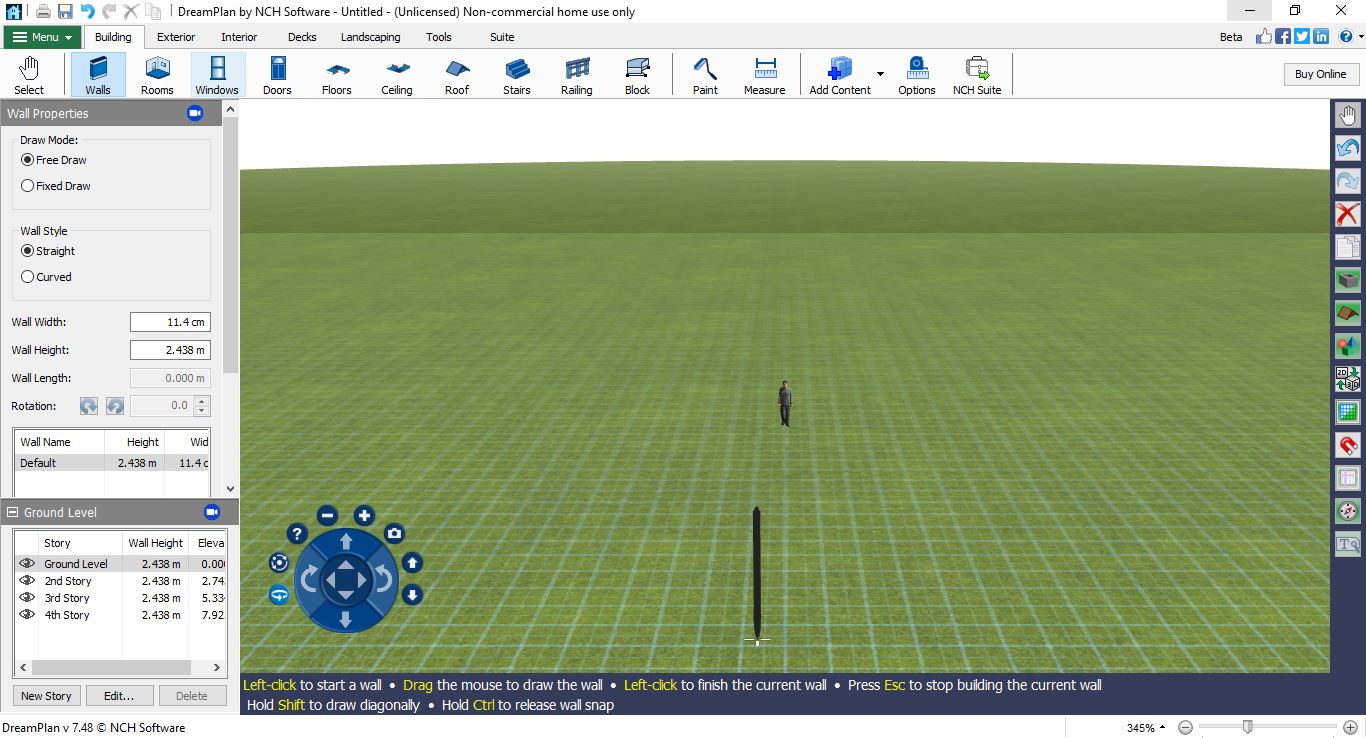Open the Decks tab
This screenshot has width=1366, height=738.
pos(302,37)
